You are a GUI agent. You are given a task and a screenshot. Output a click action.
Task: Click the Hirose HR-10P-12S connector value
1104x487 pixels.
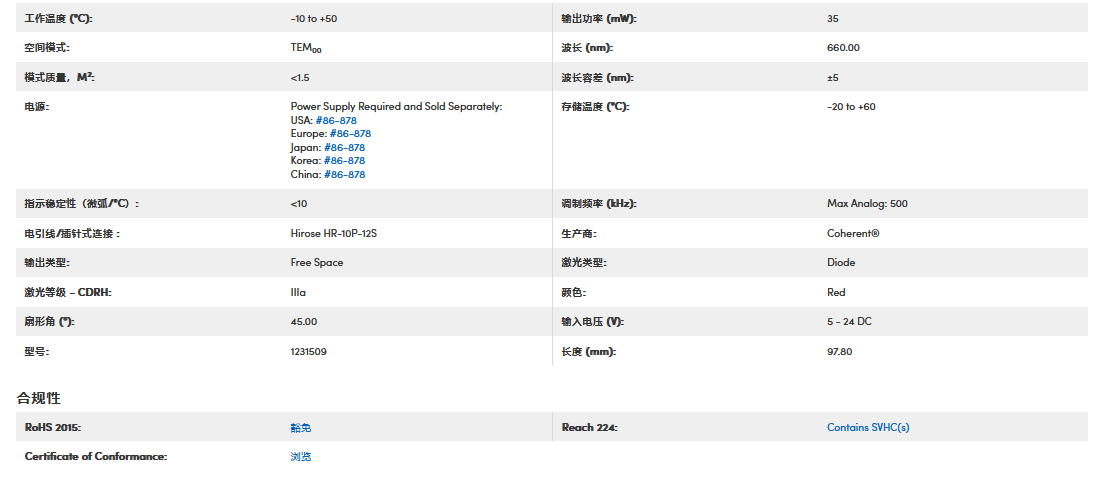[x=333, y=233]
